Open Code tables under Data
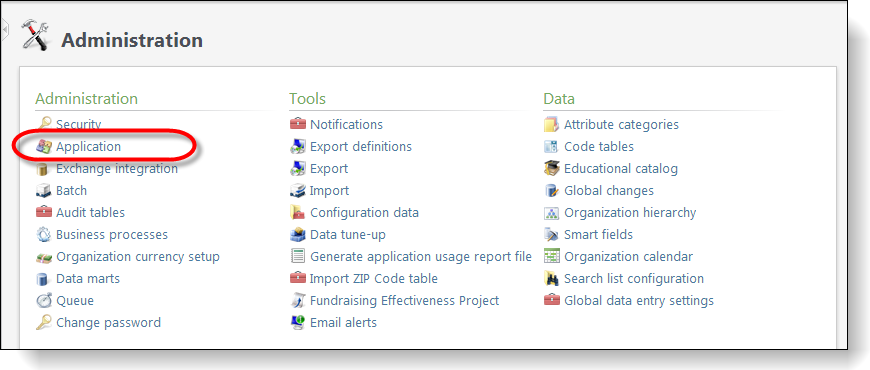The height and width of the screenshot is (370, 870). (x=599, y=146)
